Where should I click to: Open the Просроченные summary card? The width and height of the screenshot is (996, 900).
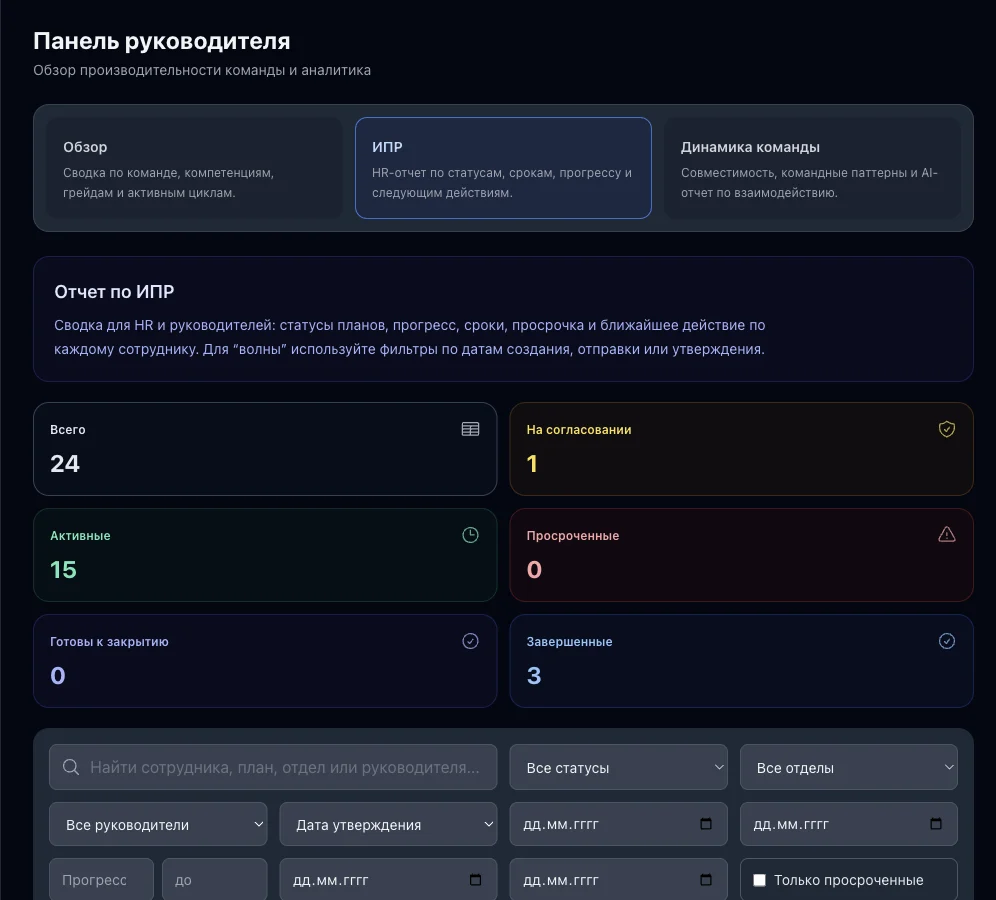click(x=741, y=555)
